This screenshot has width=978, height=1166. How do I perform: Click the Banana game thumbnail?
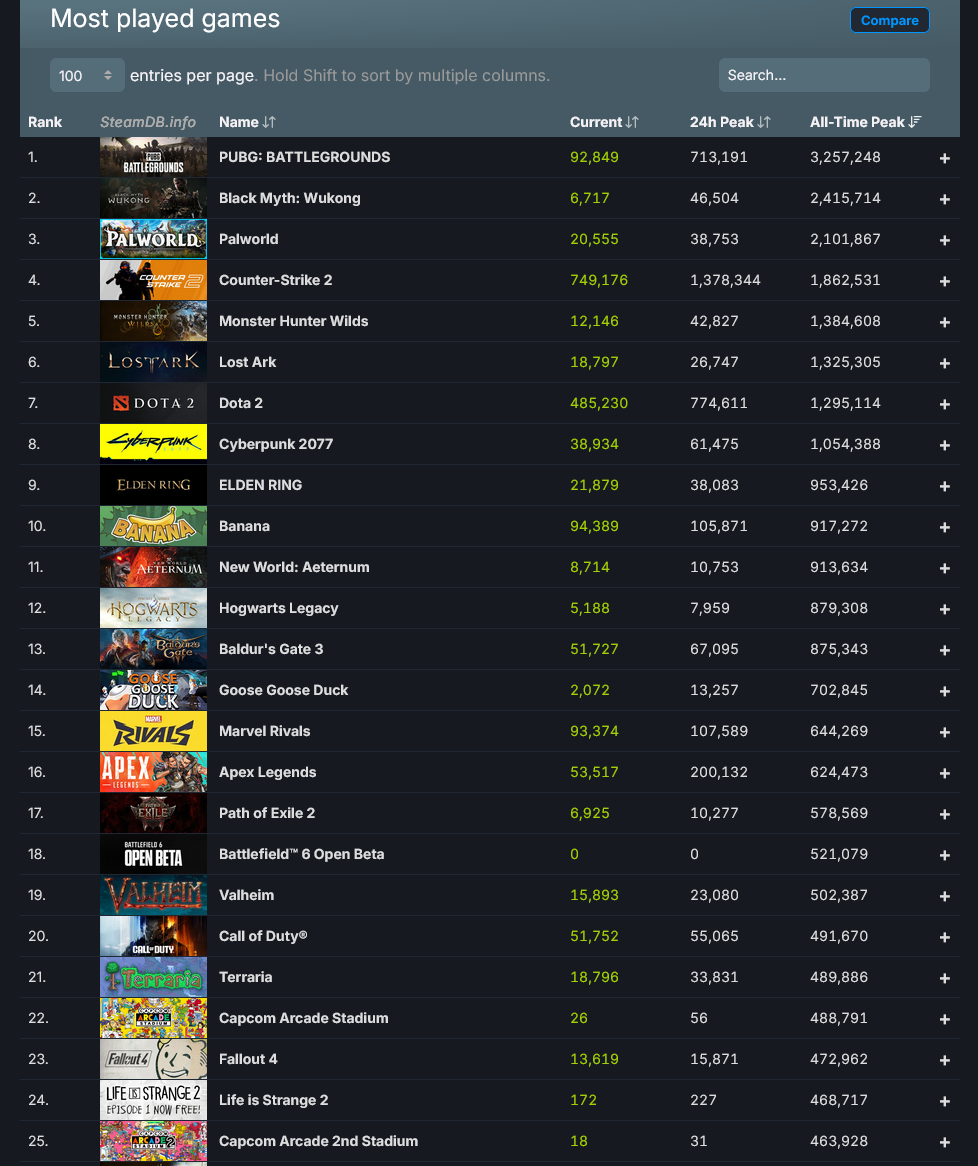153,526
